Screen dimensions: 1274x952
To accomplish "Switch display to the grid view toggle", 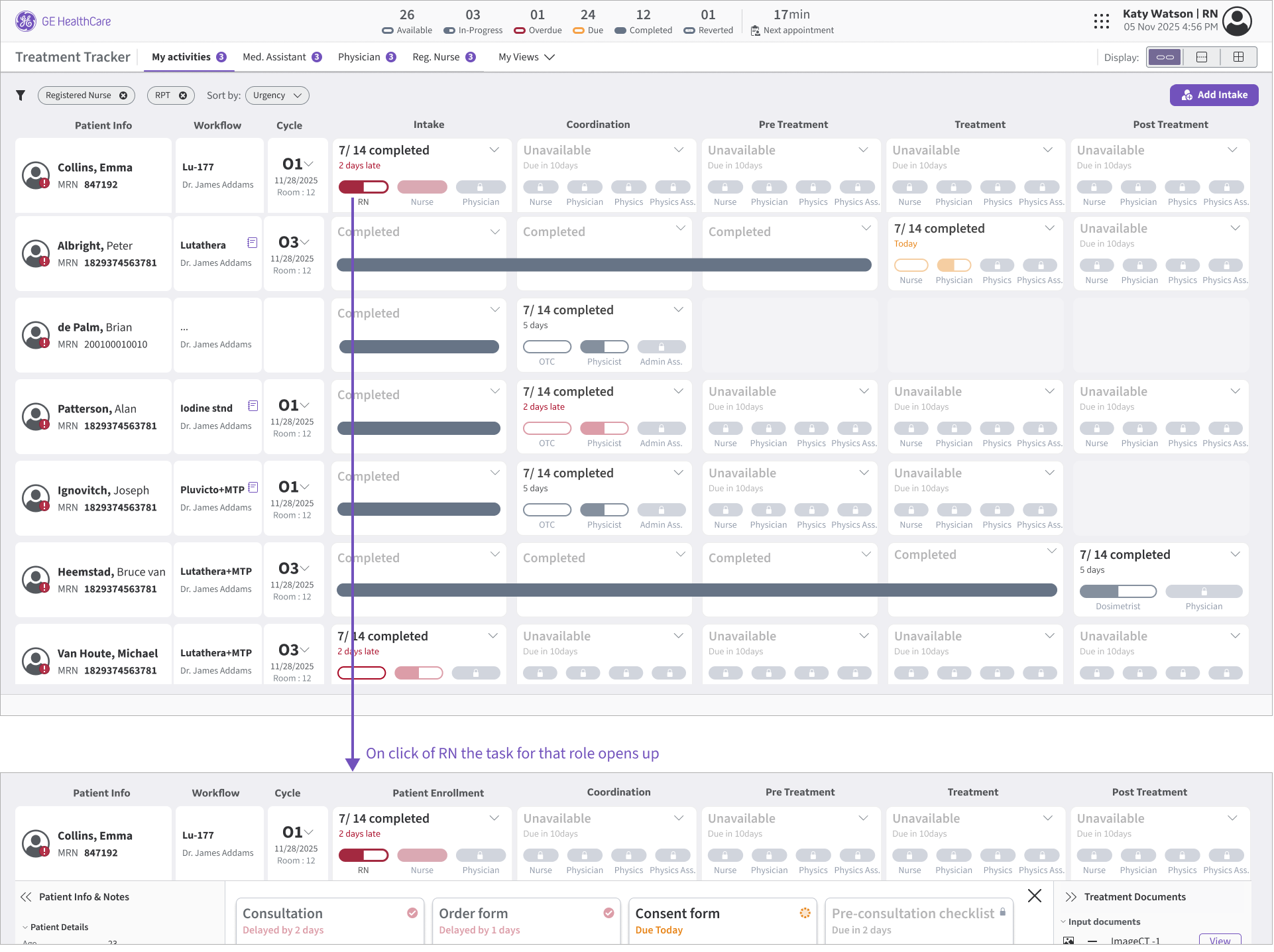I will (1238, 57).
